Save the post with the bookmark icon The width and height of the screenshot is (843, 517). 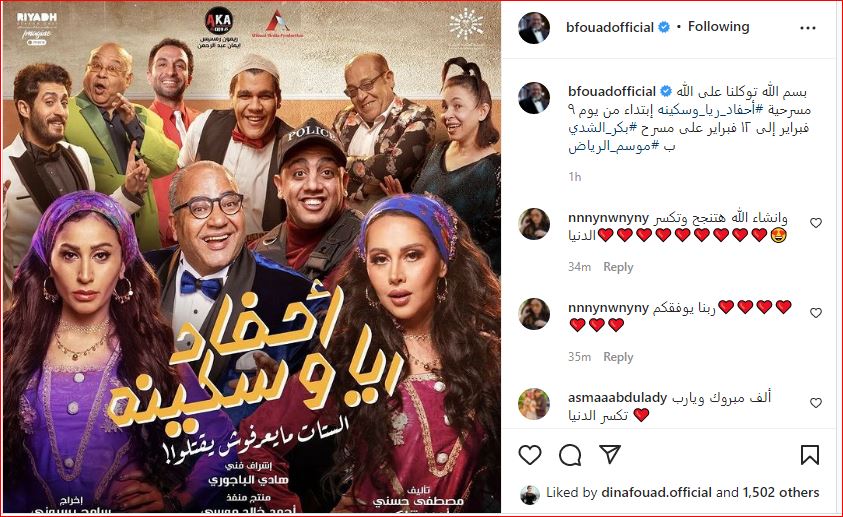(x=810, y=455)
